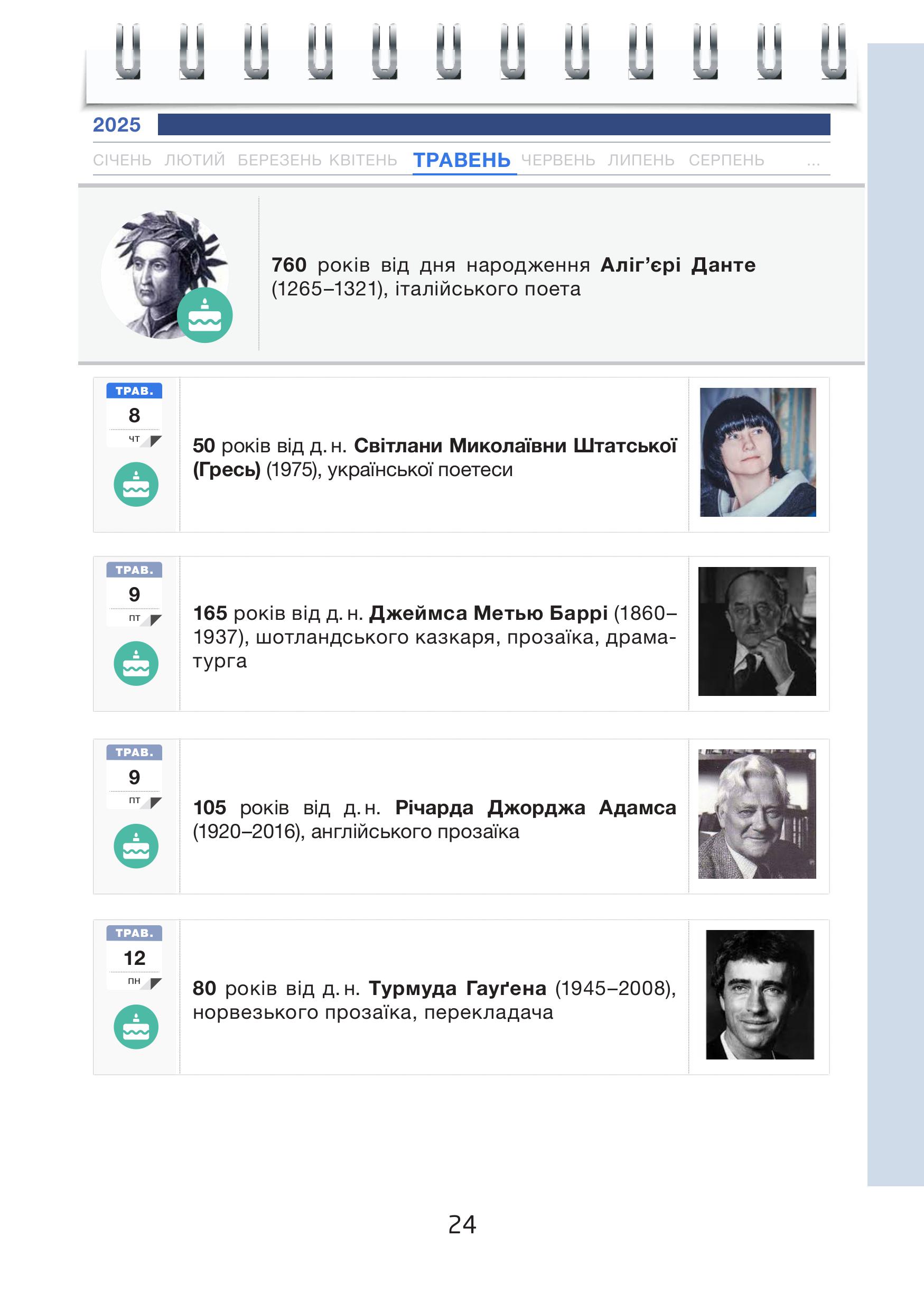
Task: Click the 2025 year label
Action: click(x=116, y=125)
